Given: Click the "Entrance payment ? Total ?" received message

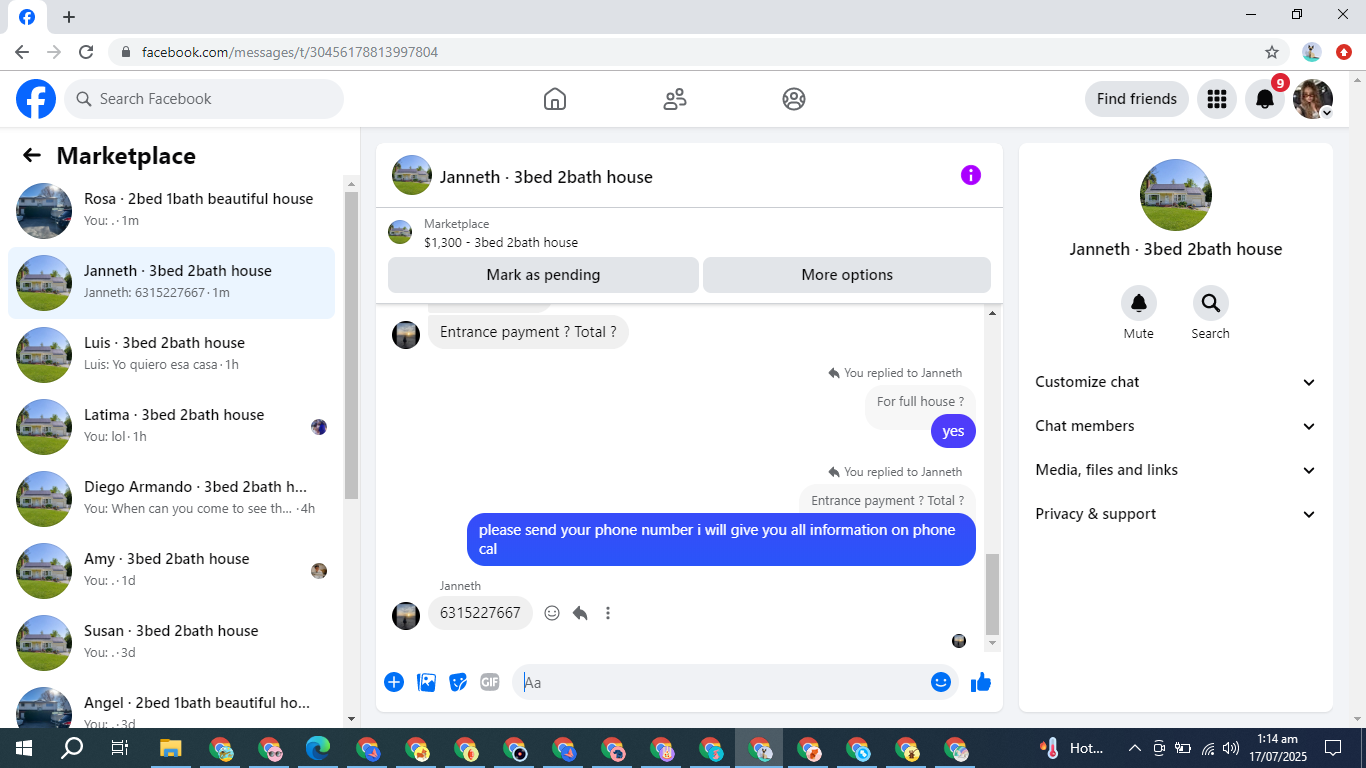Looking at the screenshot, I should 528,332.
